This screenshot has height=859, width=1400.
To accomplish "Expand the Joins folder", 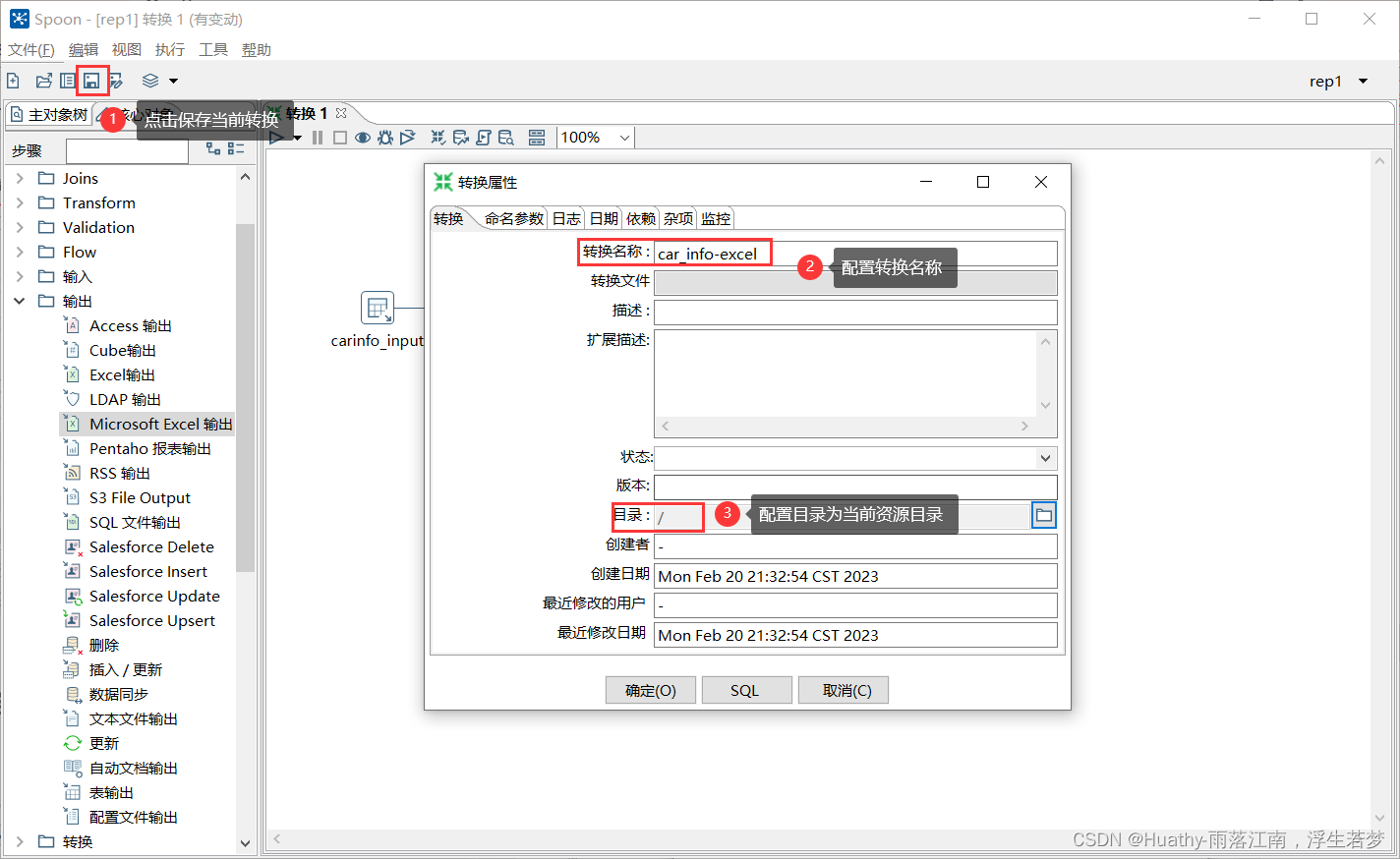I will [x=20, y=178].
